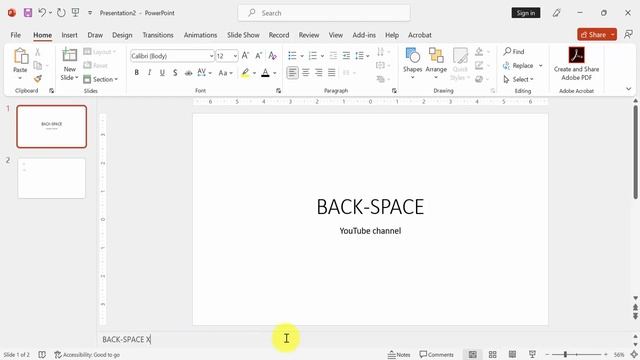The height and width of the screenshot is (360, 640).
Task: Toggle bold formatting
Action: 136,73
